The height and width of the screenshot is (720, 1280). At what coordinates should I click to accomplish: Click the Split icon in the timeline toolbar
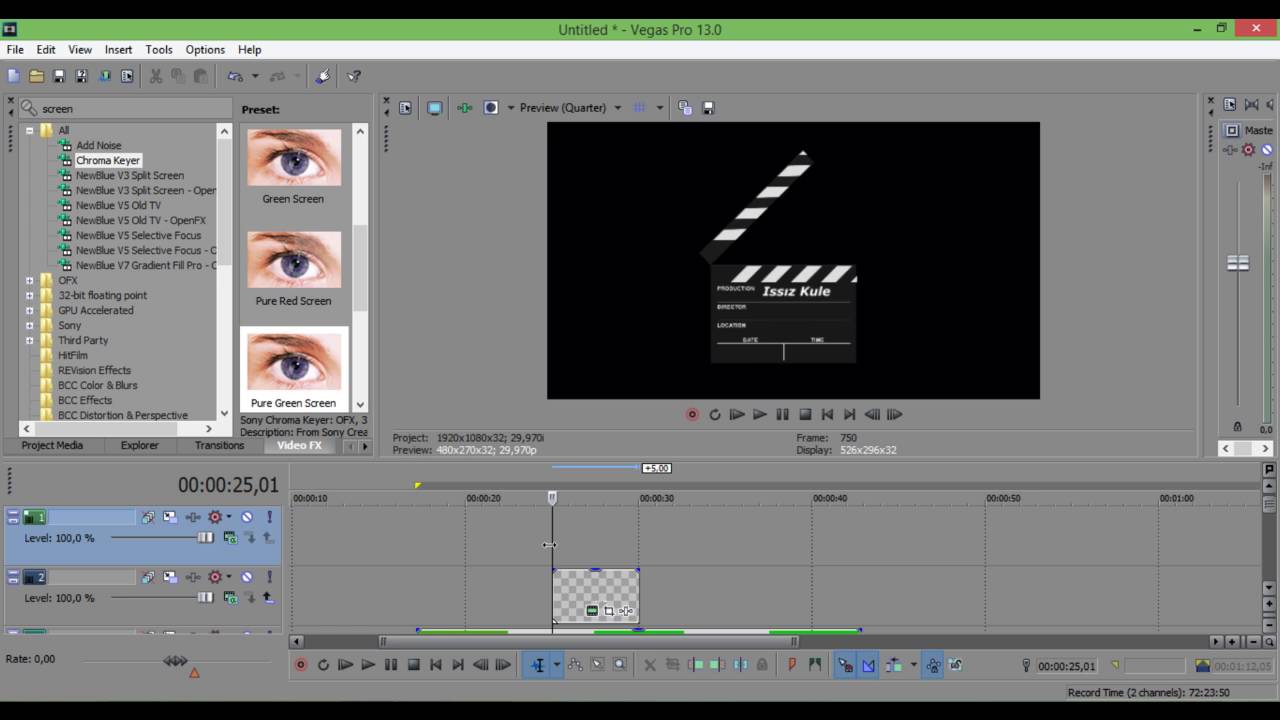coord(740,665)
